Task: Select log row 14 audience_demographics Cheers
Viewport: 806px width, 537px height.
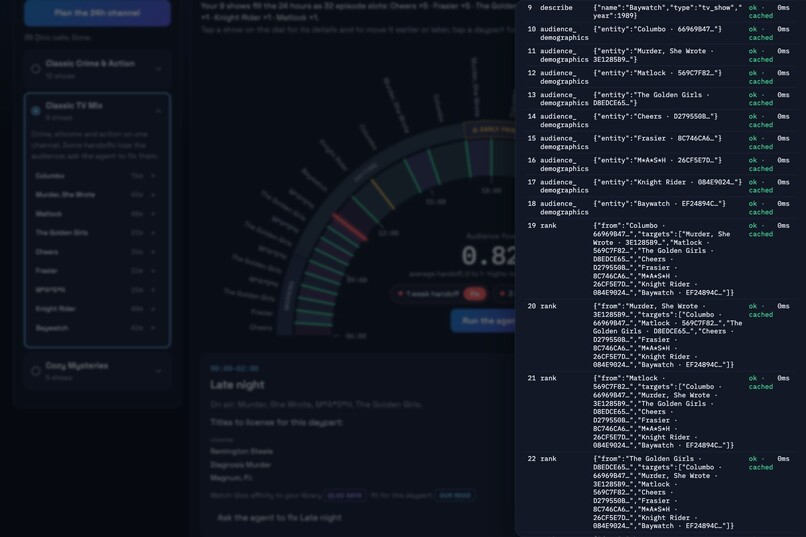Action: (x=660, y=121)
